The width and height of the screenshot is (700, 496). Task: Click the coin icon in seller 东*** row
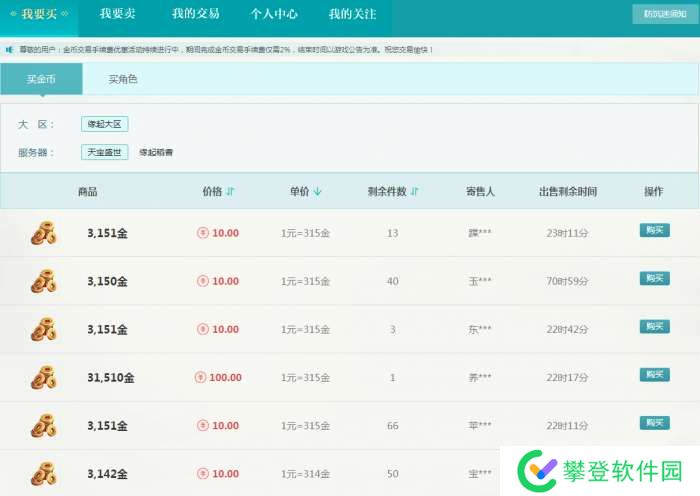43,329
